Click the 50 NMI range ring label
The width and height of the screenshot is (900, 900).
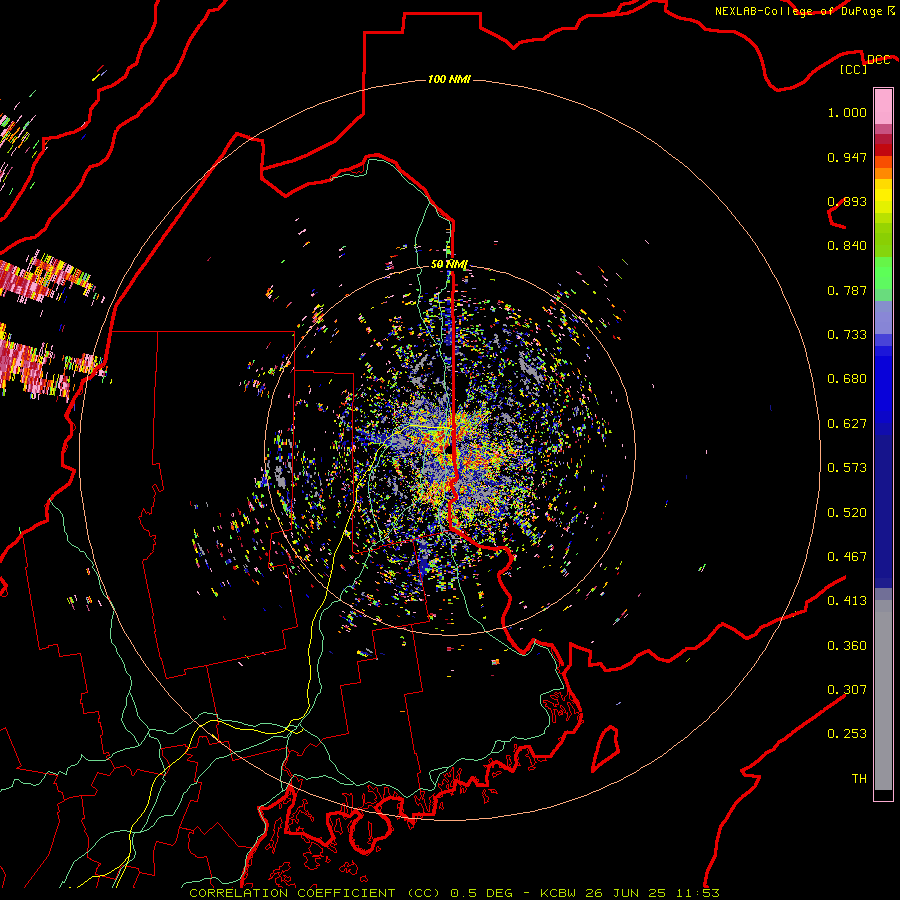449,265
